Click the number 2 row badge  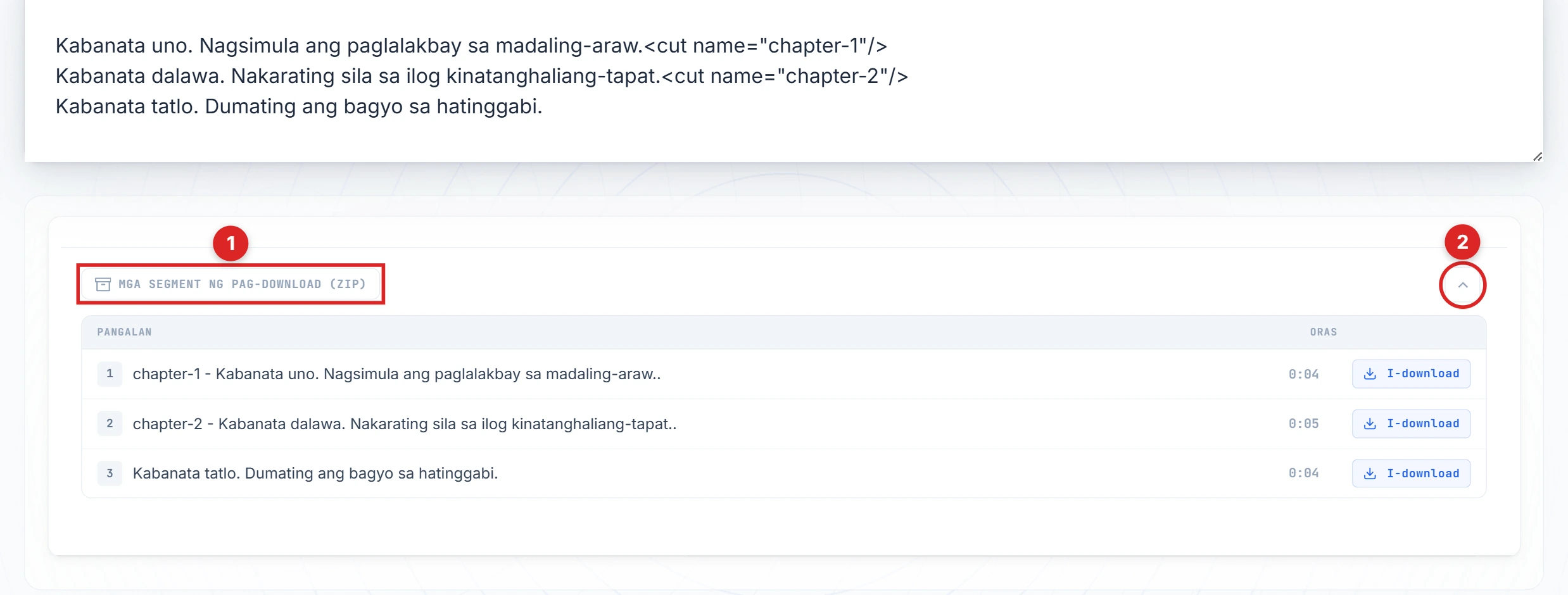(x=110, y=423)
